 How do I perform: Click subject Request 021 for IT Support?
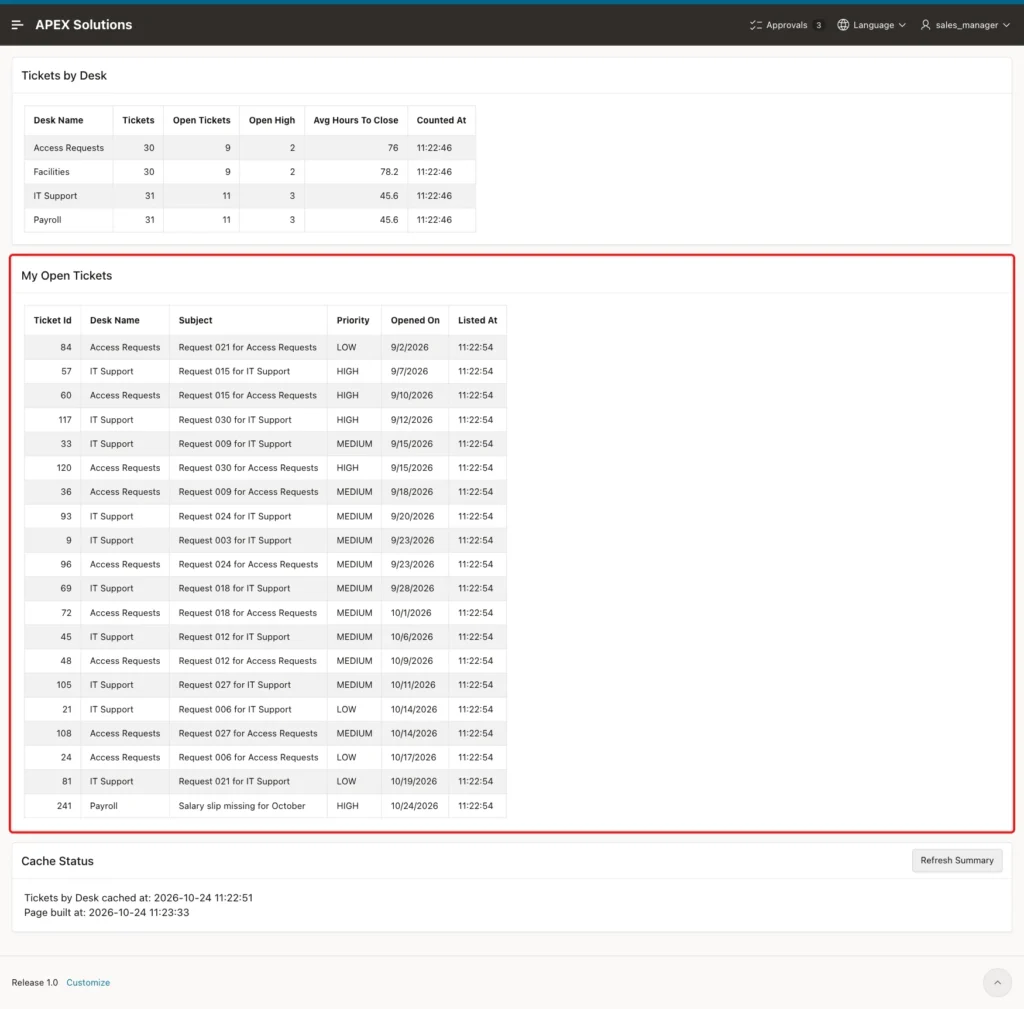pyautogui.click(x=234, y=781)
